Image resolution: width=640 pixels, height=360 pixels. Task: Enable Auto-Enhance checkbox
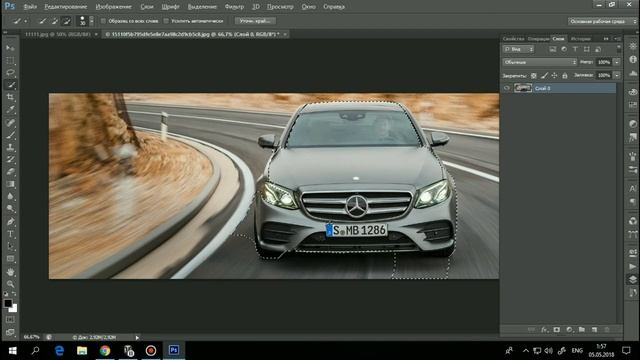(x=166, y=21)
